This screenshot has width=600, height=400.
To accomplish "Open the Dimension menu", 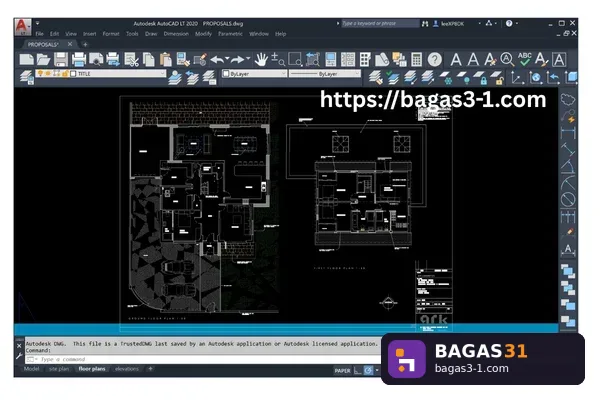I will (176, 34).
